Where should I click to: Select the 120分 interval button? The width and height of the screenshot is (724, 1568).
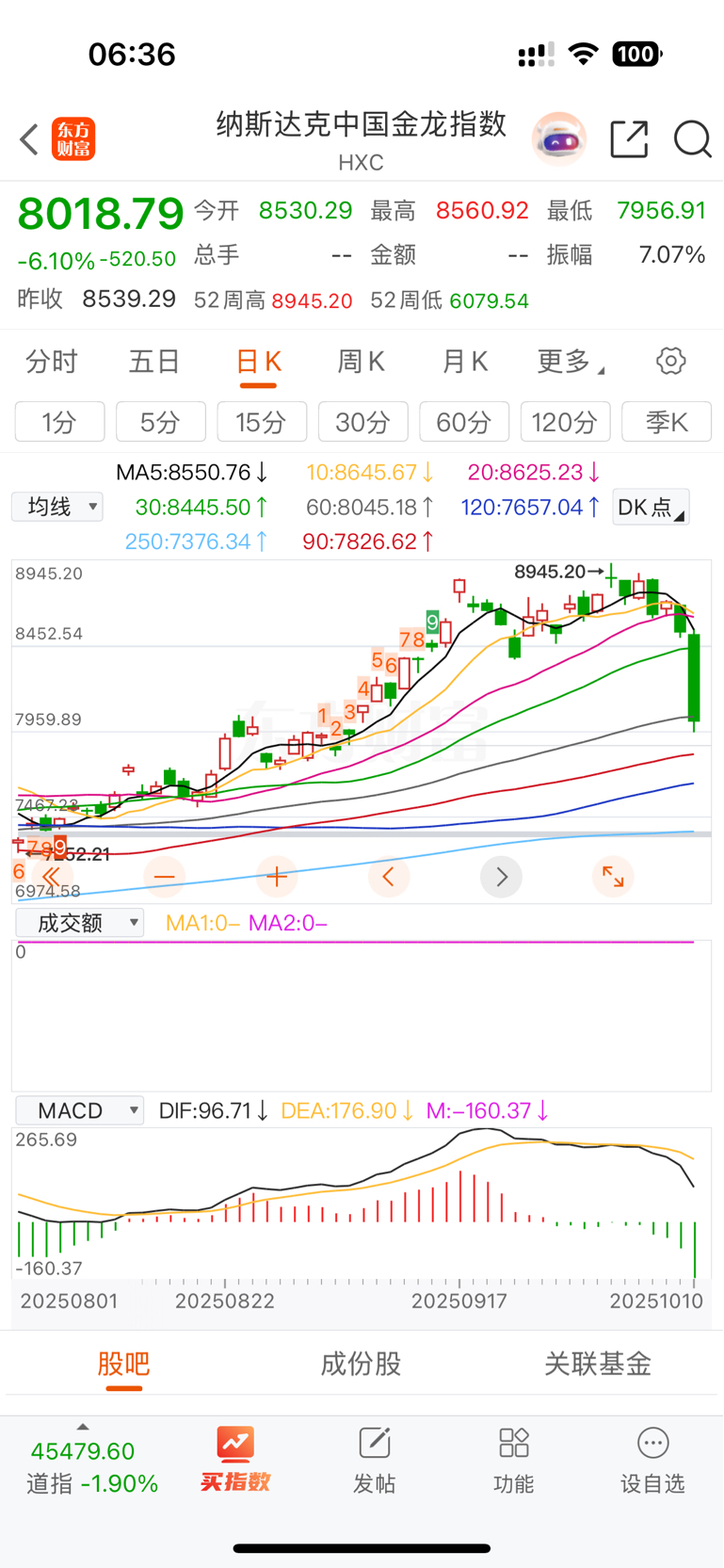coord(566,422)
